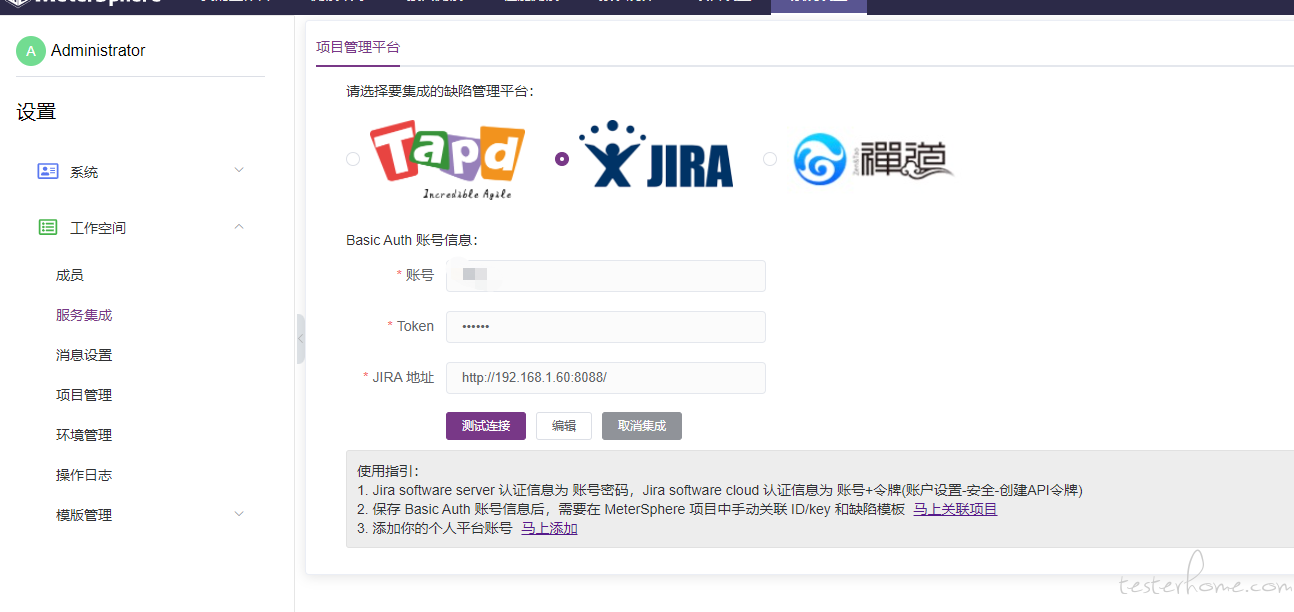
Task: Click the Tapd logo image
Action: pyautogui.click(x=447, y=160)
